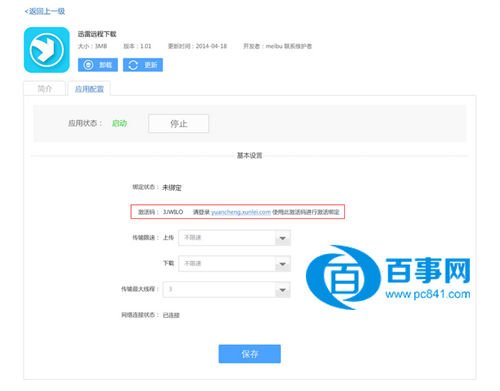The height and width of the screenshot is (391, 500).
Task: Click the 启动 status text
Action: point(119,123)
